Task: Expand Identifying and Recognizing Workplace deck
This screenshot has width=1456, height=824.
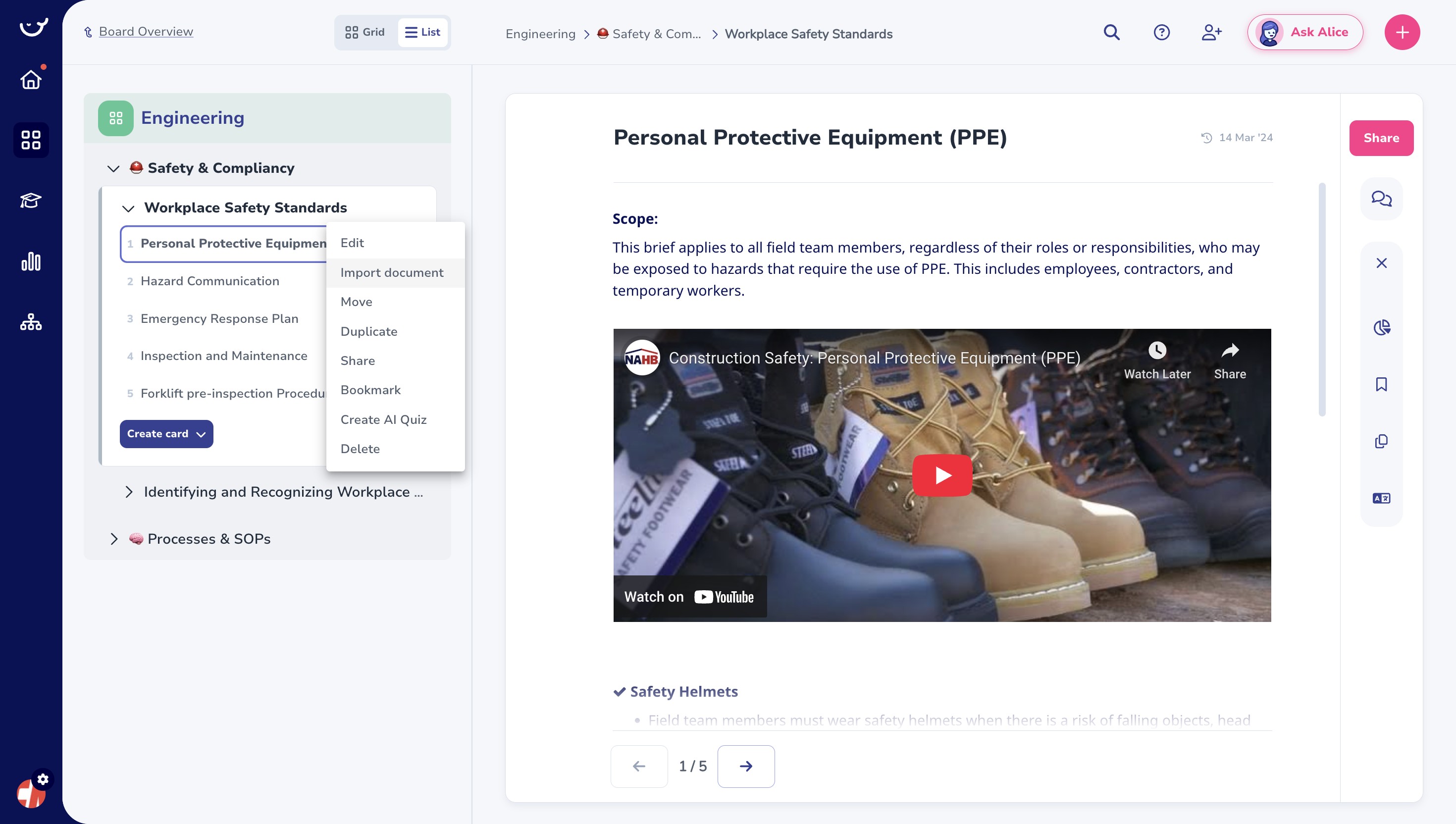Action: [x=128, y=492]
